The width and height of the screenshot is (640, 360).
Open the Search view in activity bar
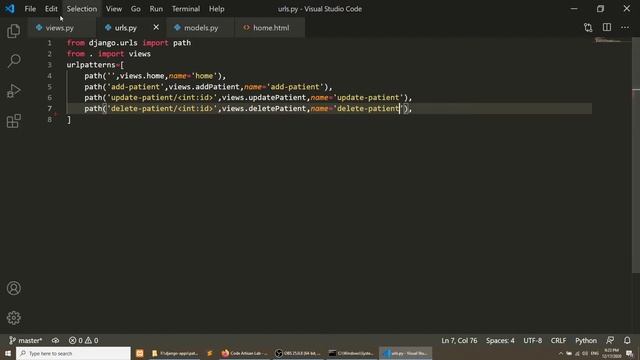[x=13, y=61]
